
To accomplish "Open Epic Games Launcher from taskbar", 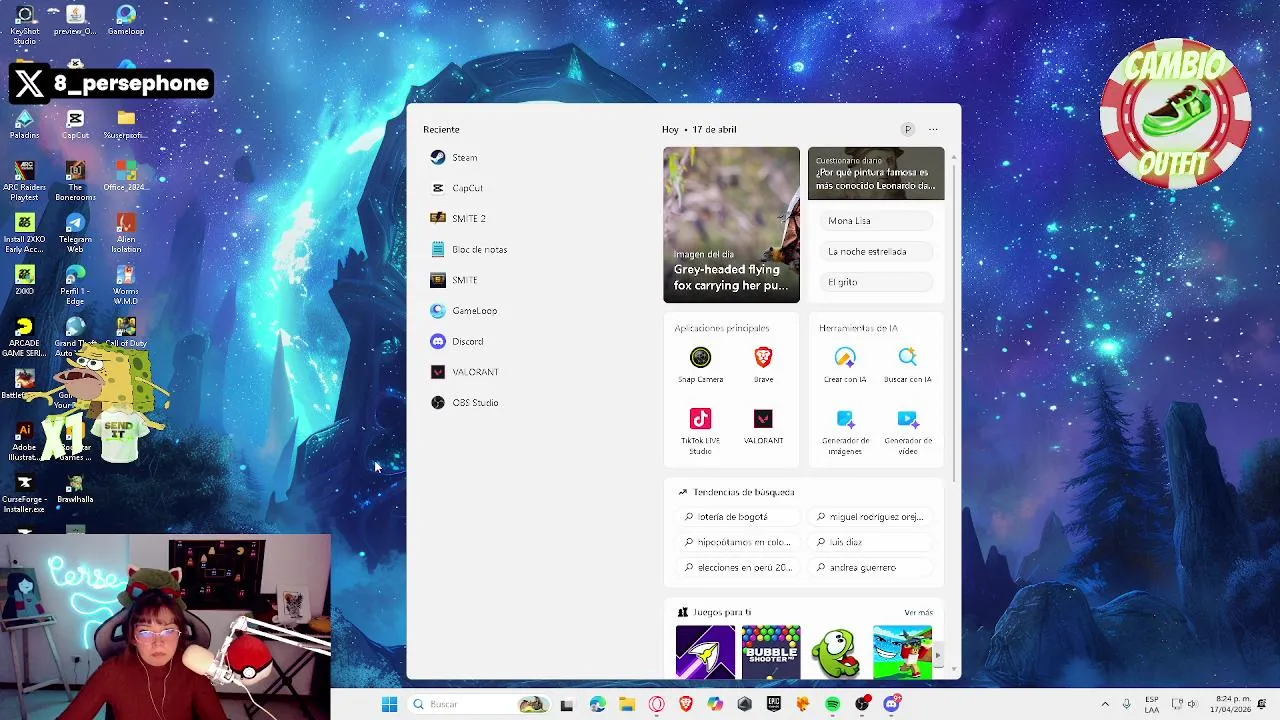I will click(x=773, y=704).
